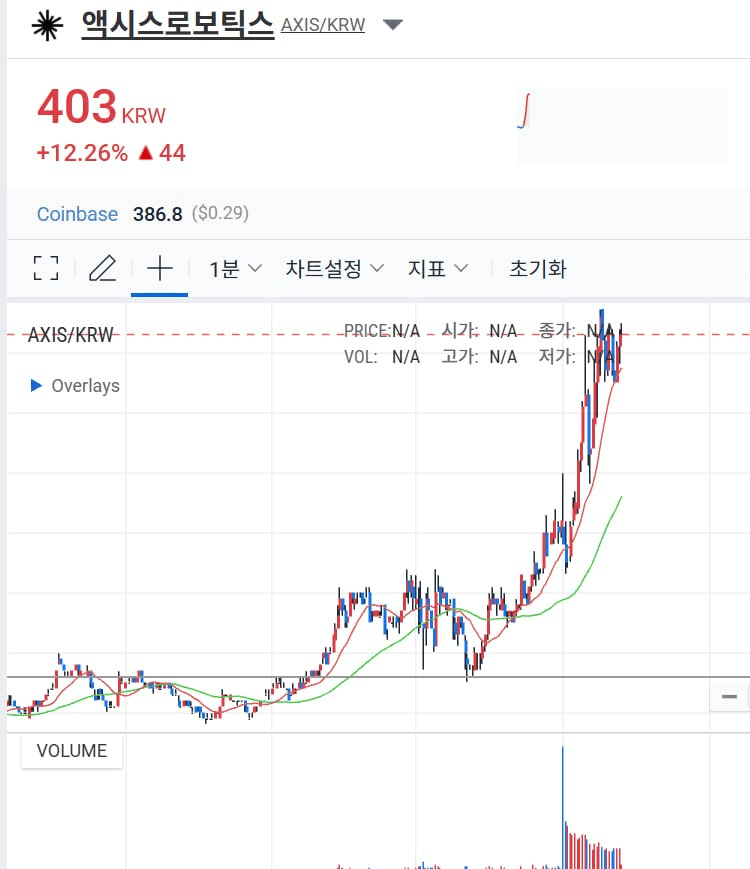Screen dimensions: 750x869
Task: Click the VOLUME label button
Action: click(x=72, y=750)
